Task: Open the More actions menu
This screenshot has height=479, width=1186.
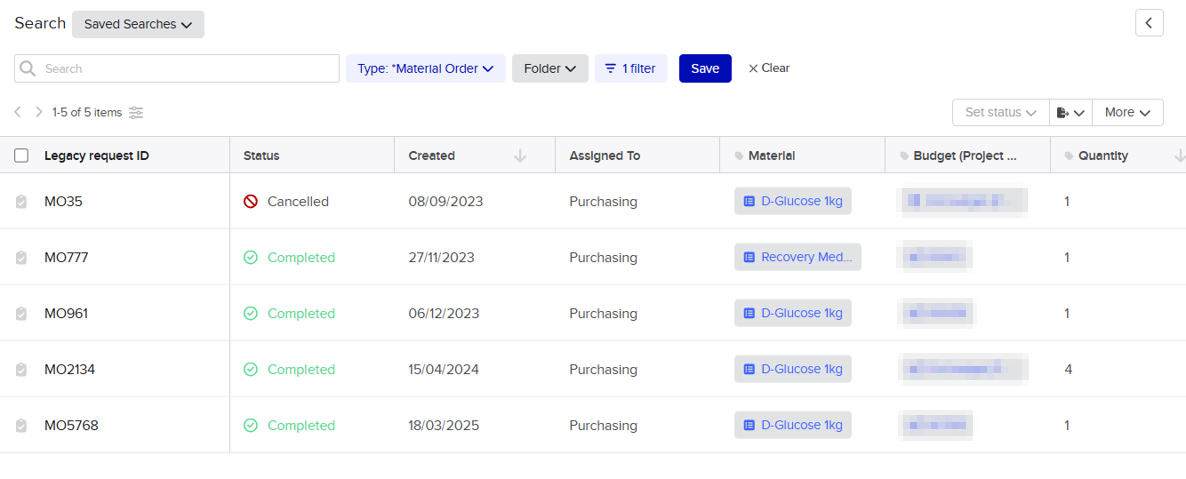Action: [x=1127, y=113]
